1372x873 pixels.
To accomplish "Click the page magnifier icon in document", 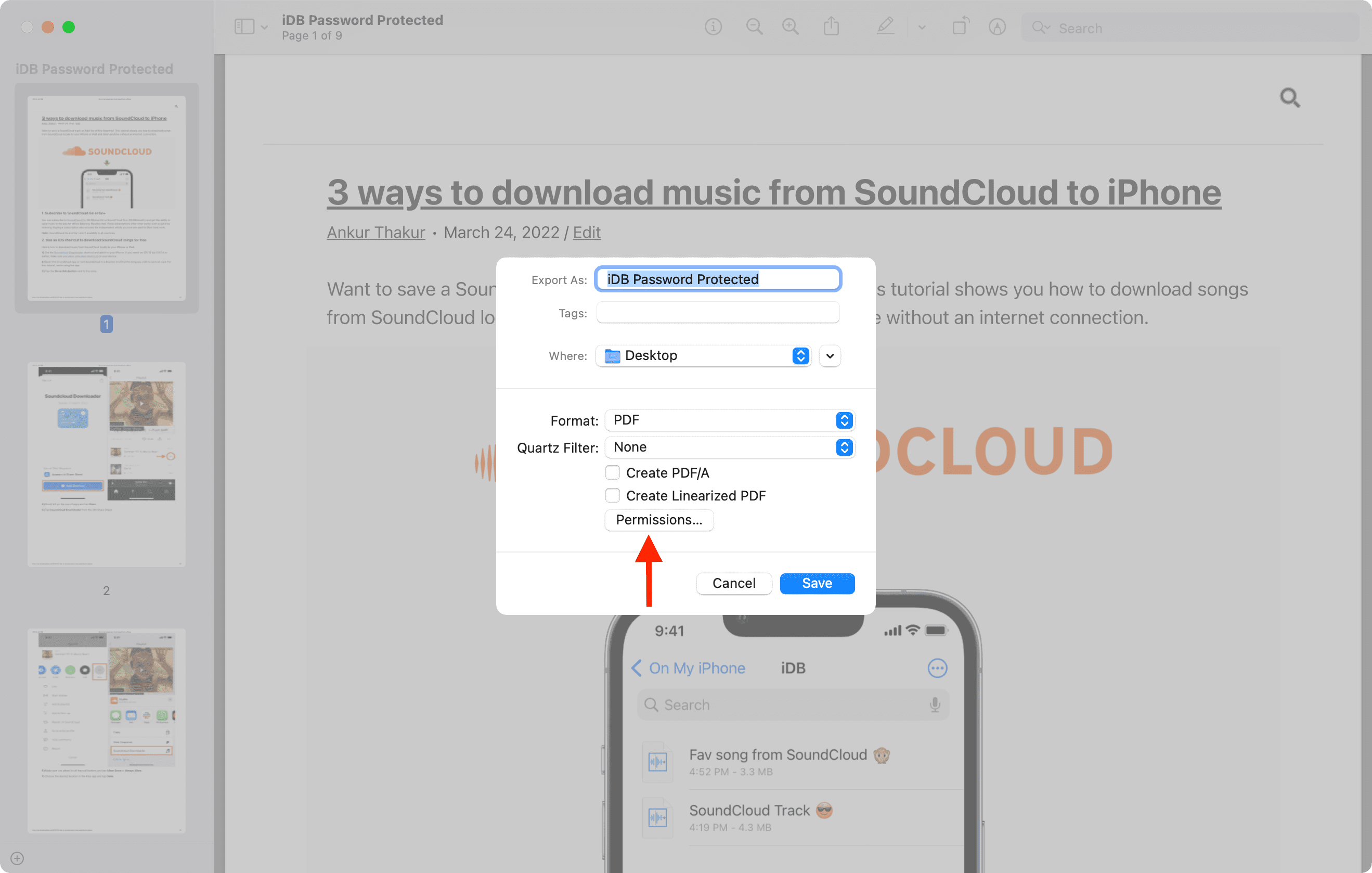I will pos(1290,98).
